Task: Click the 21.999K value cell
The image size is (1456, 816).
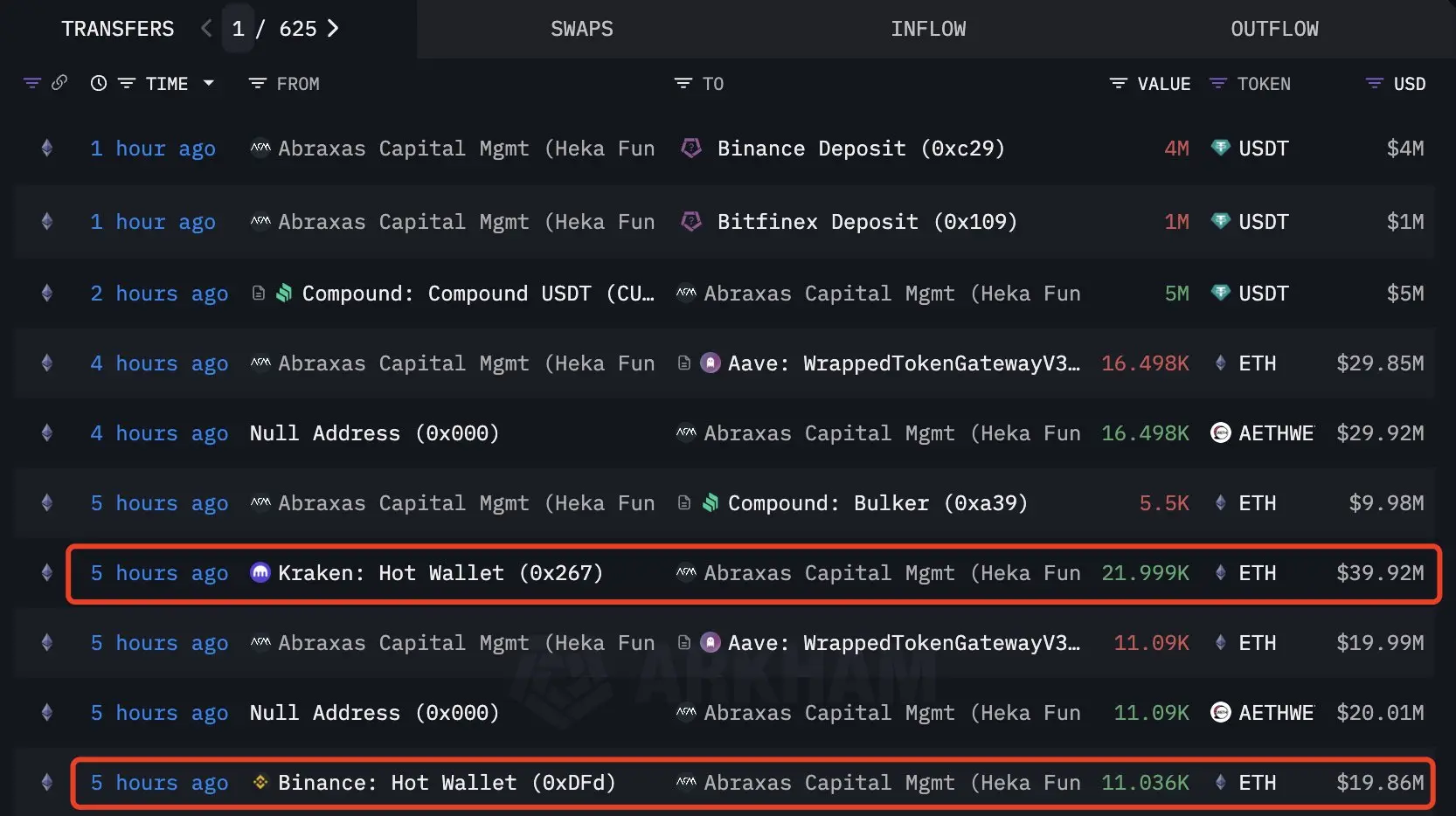Action: pyautogui.click(x=1145, y=573)
